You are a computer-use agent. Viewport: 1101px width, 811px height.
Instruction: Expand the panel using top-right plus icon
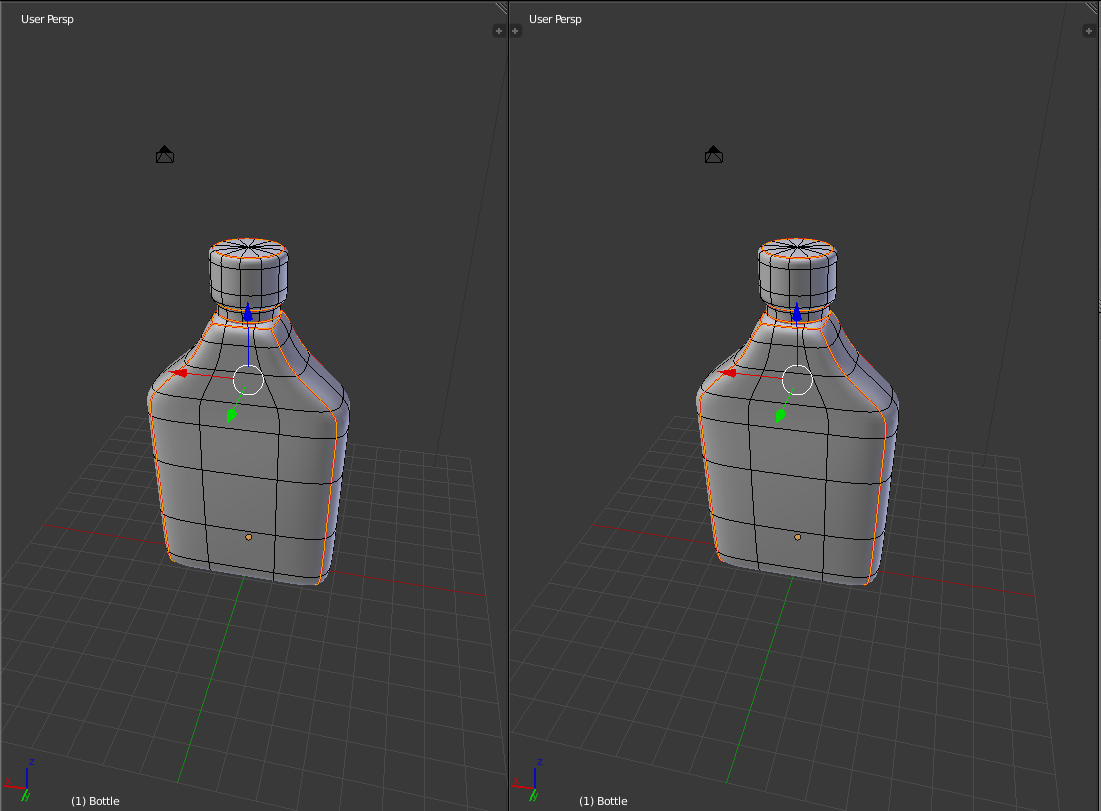tap(1089, 31)
